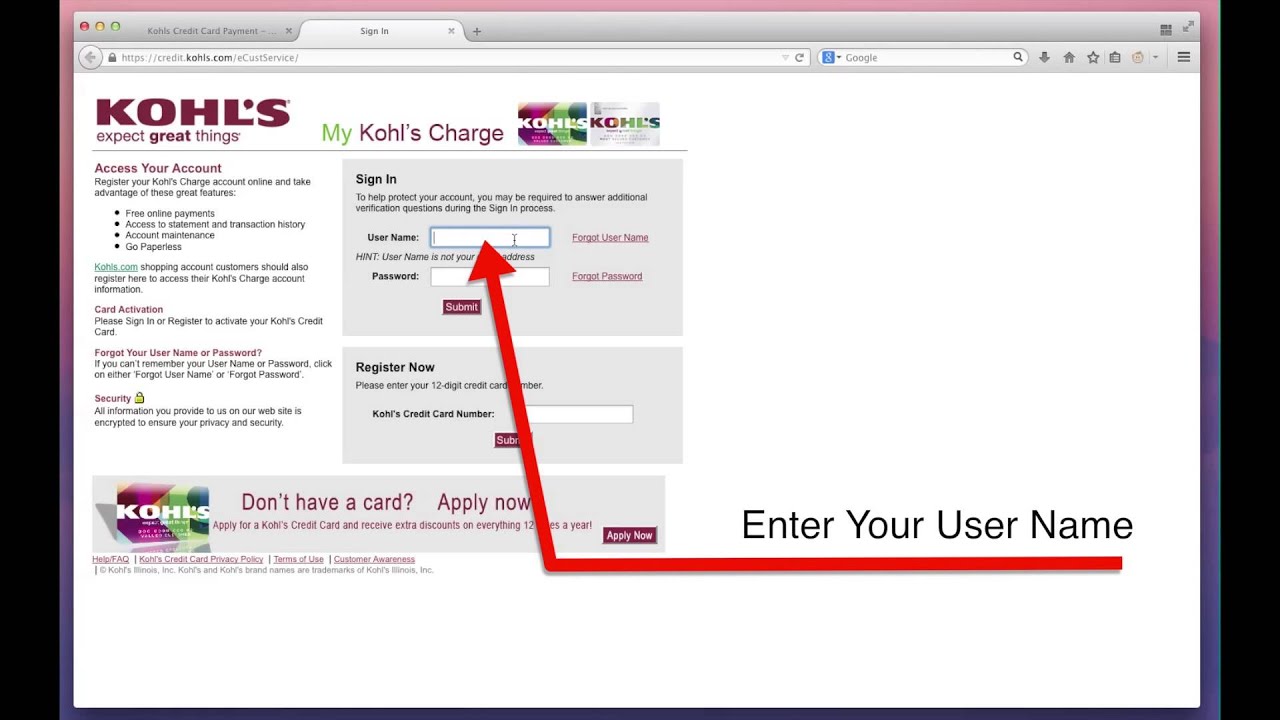This screenshot has width=1280, height=720.
Task: Click the Apply Now button
Action: 629,535
